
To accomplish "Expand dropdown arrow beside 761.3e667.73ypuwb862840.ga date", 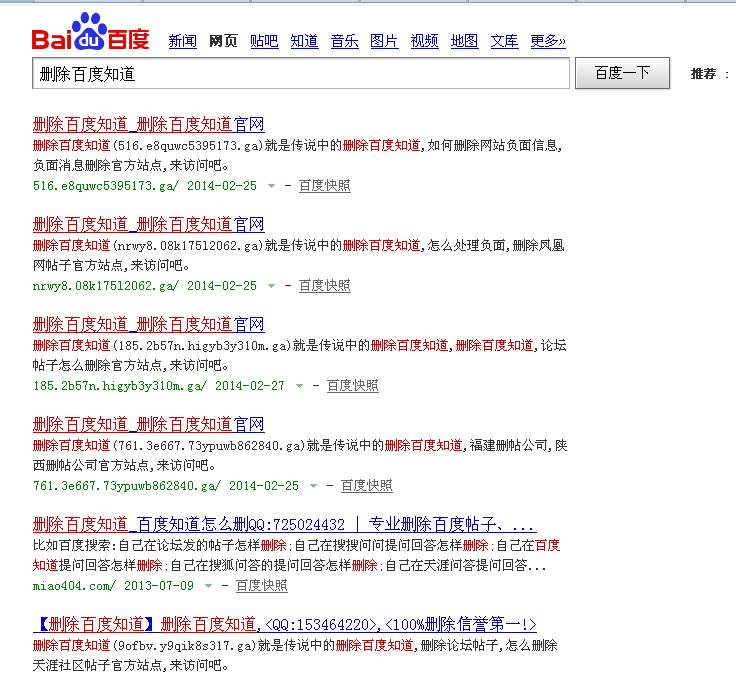I will coord(314,486).
